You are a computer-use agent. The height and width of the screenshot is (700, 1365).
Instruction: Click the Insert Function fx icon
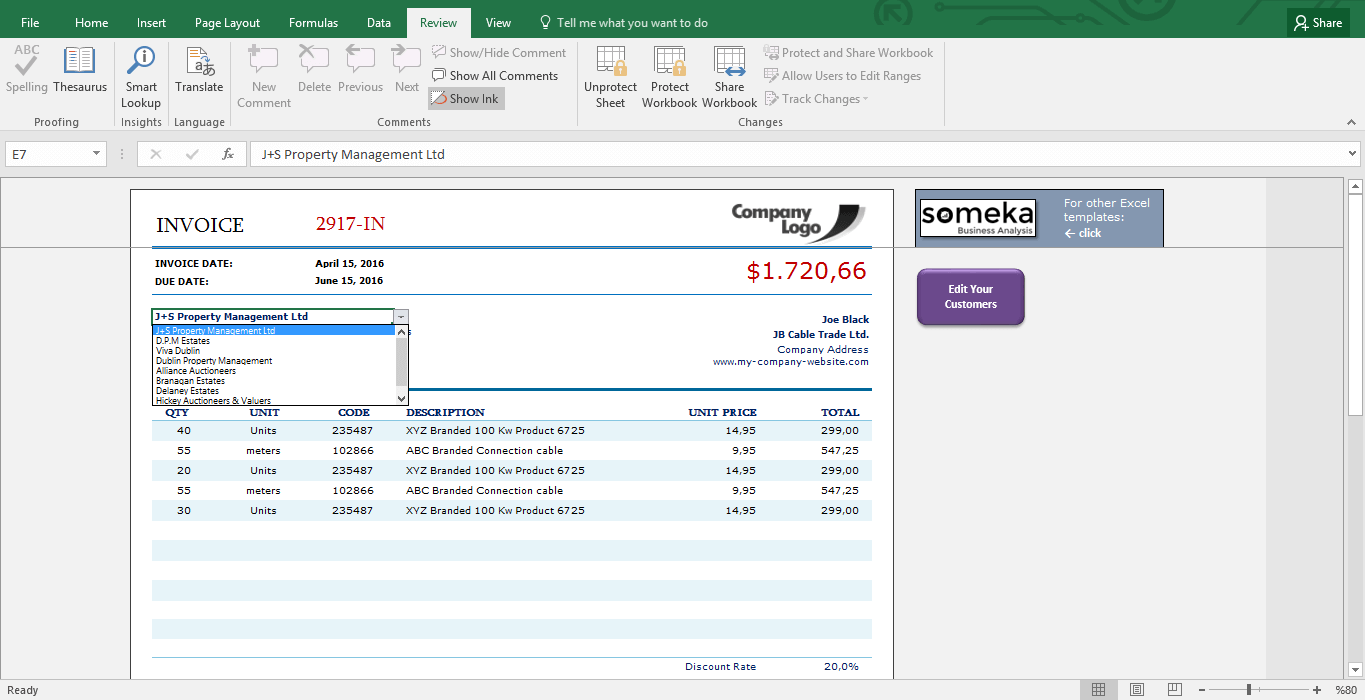(x=228, y=154)
